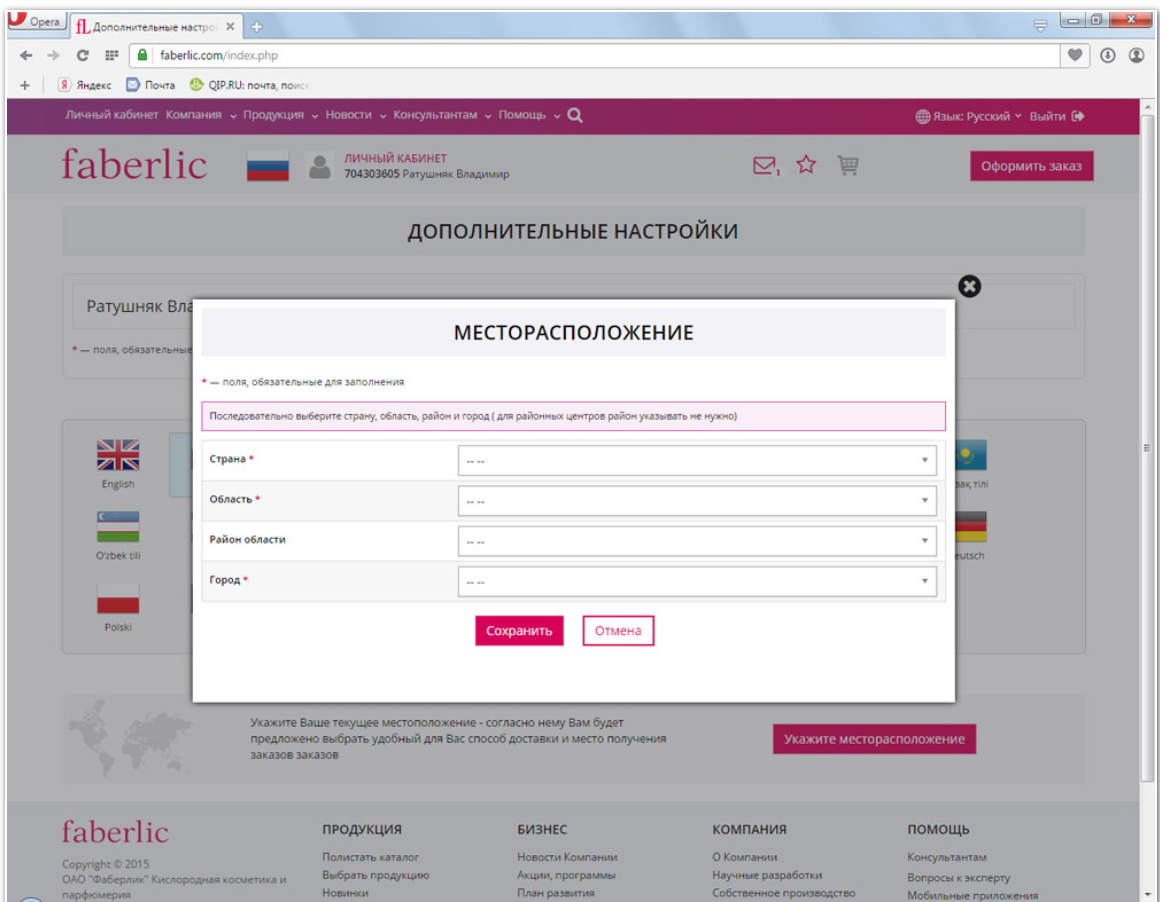Expand the Помощь menu
1165x902 pixels.
(x=529, y=115)
